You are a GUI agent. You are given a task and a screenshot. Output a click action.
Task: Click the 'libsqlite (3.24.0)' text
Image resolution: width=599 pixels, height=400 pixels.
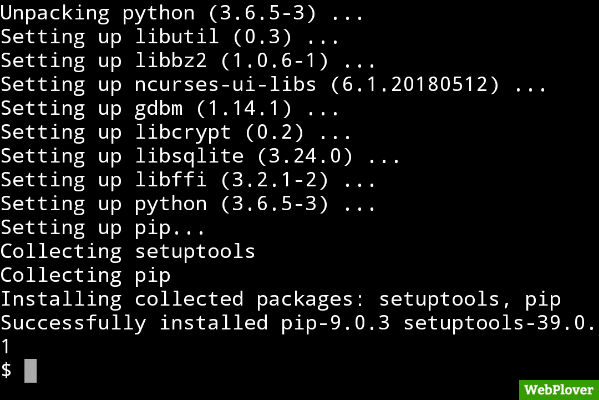tap(243, 156)
